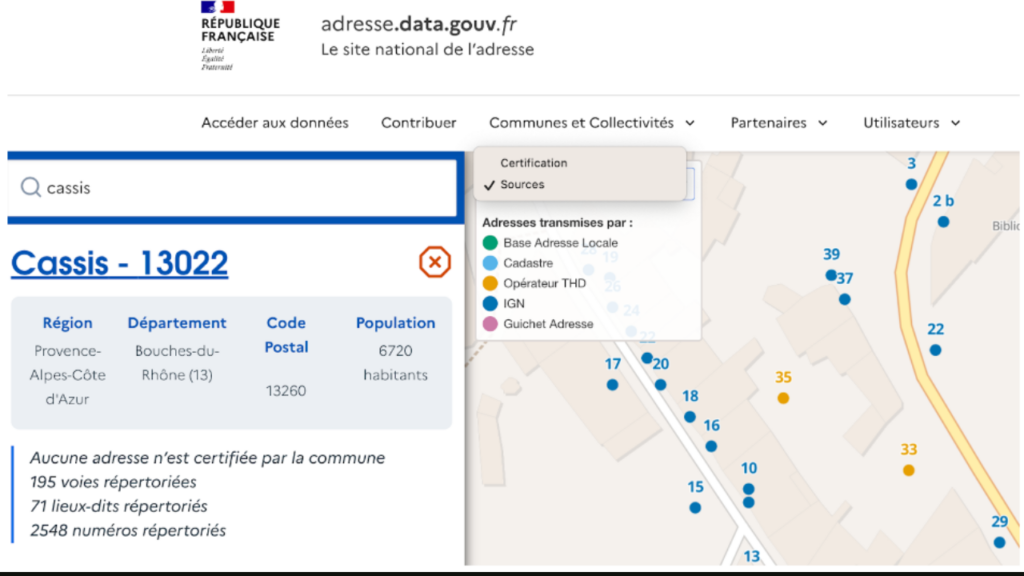1024x576 pixels.
Task: Click address point 18 on the map
Action: pyautogui.click(x=690, y=417)
